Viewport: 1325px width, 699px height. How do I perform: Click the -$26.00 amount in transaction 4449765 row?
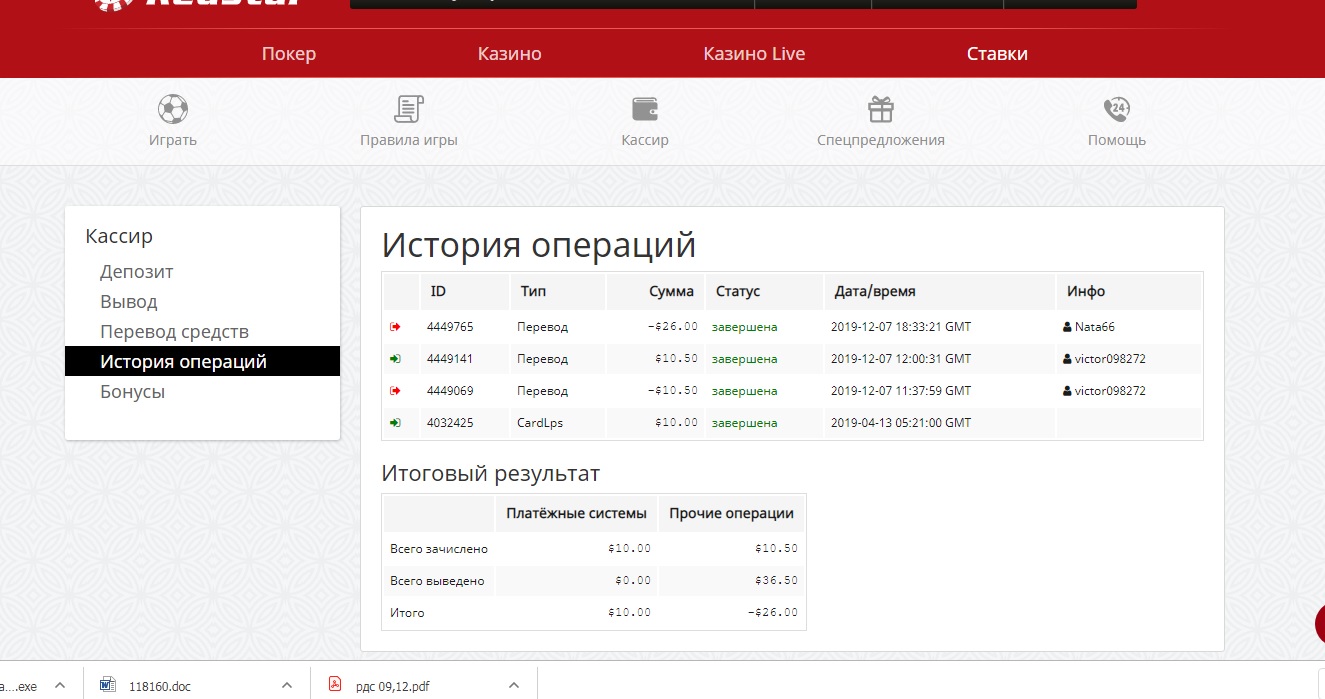coord(672,327)
